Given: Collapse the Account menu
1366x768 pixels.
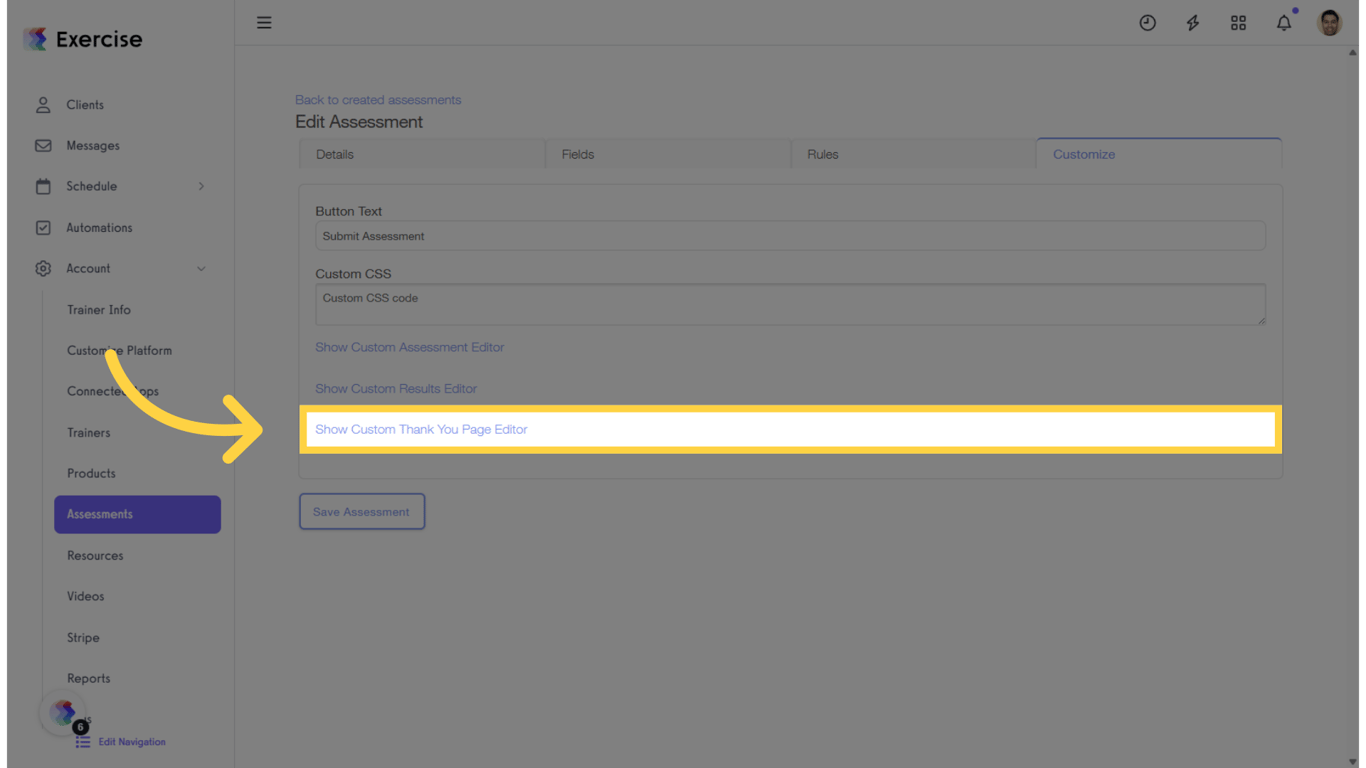Looking at the screenshot, I should 88,268.
